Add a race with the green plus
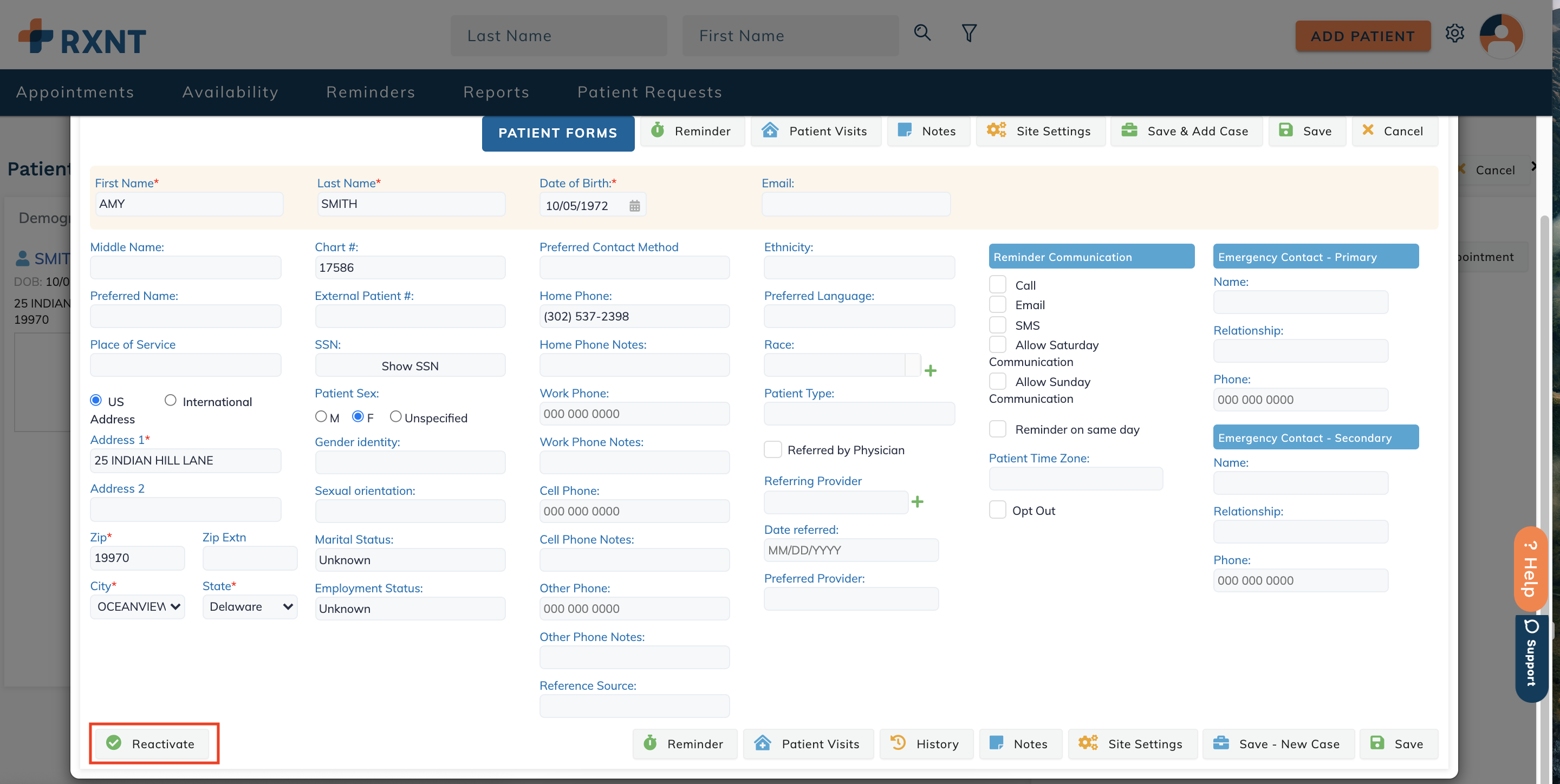1560x784 pixels. 931,370
